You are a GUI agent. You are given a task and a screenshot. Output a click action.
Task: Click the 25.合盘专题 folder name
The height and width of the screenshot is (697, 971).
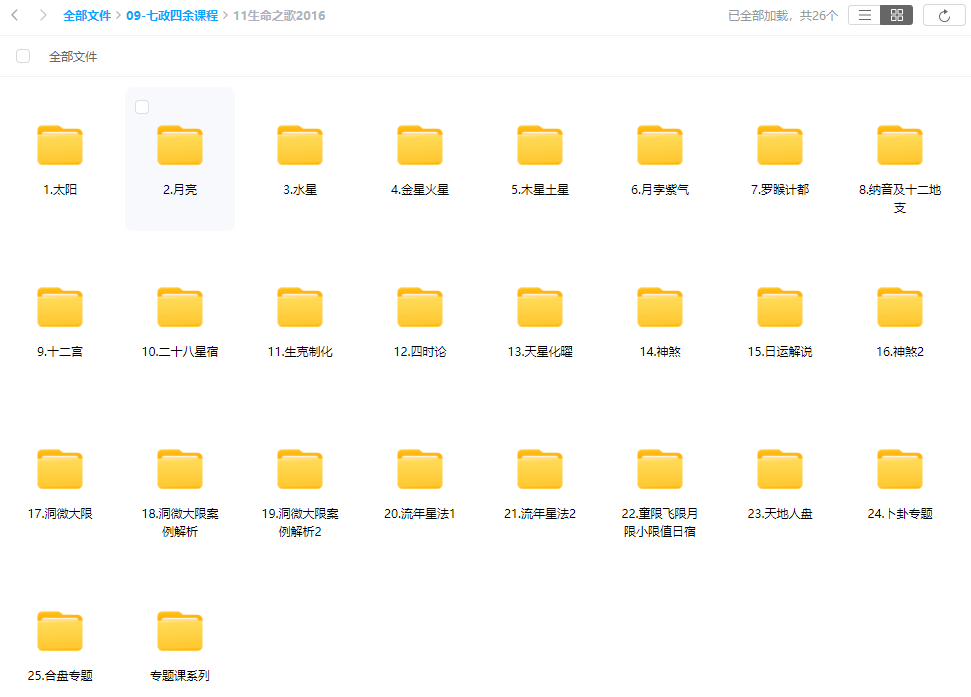pyautogui.click(x=60, y=675)
